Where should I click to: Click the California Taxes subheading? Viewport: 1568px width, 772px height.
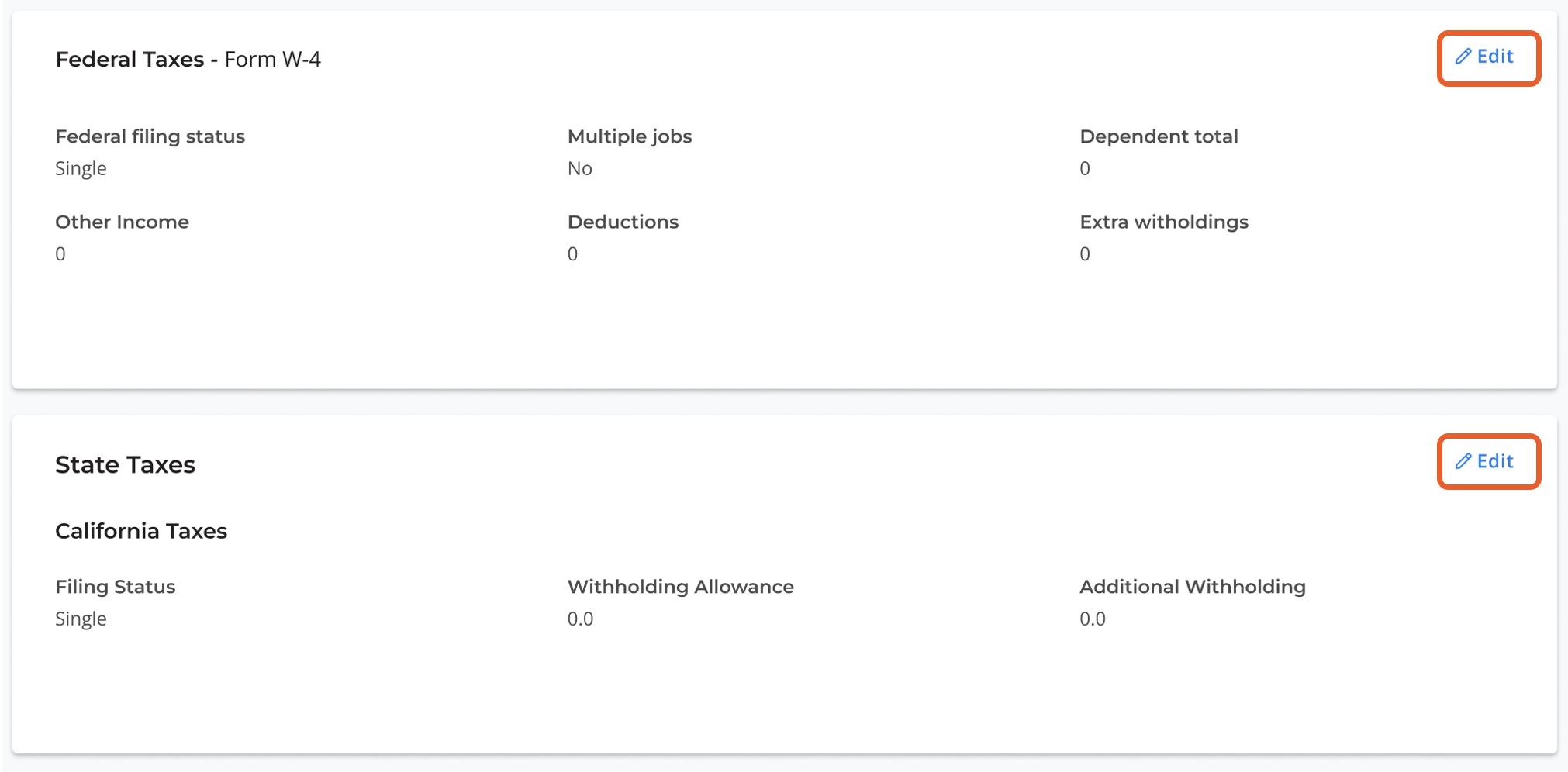(141, 531)
